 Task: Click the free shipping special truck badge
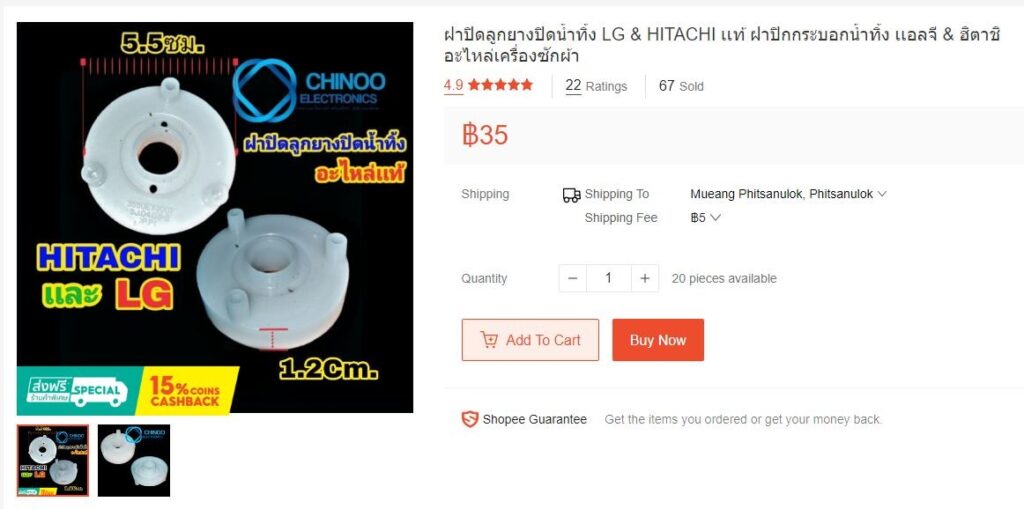point(78,390)
